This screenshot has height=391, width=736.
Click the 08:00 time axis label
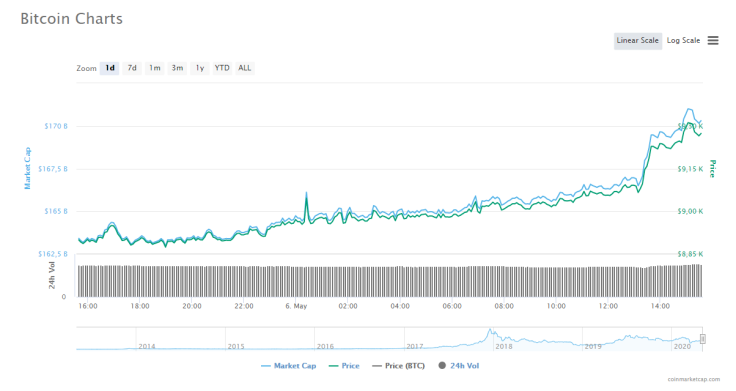tap(504, 306)
